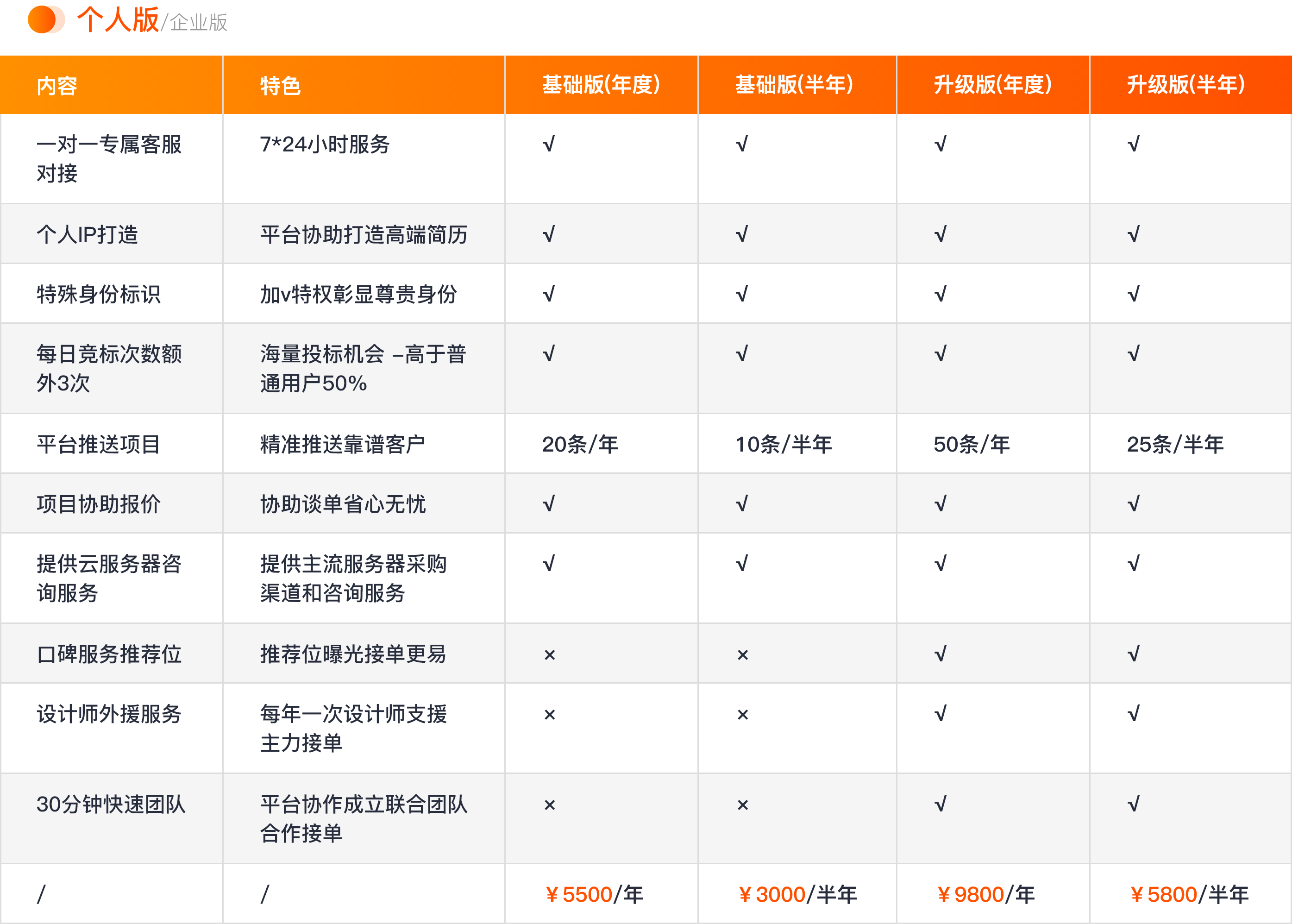This screenshot has width=1292, height=924.
Task: Click √ for 30分钟快速团队 under 升级版(年度)
Action: click(941, 804)
